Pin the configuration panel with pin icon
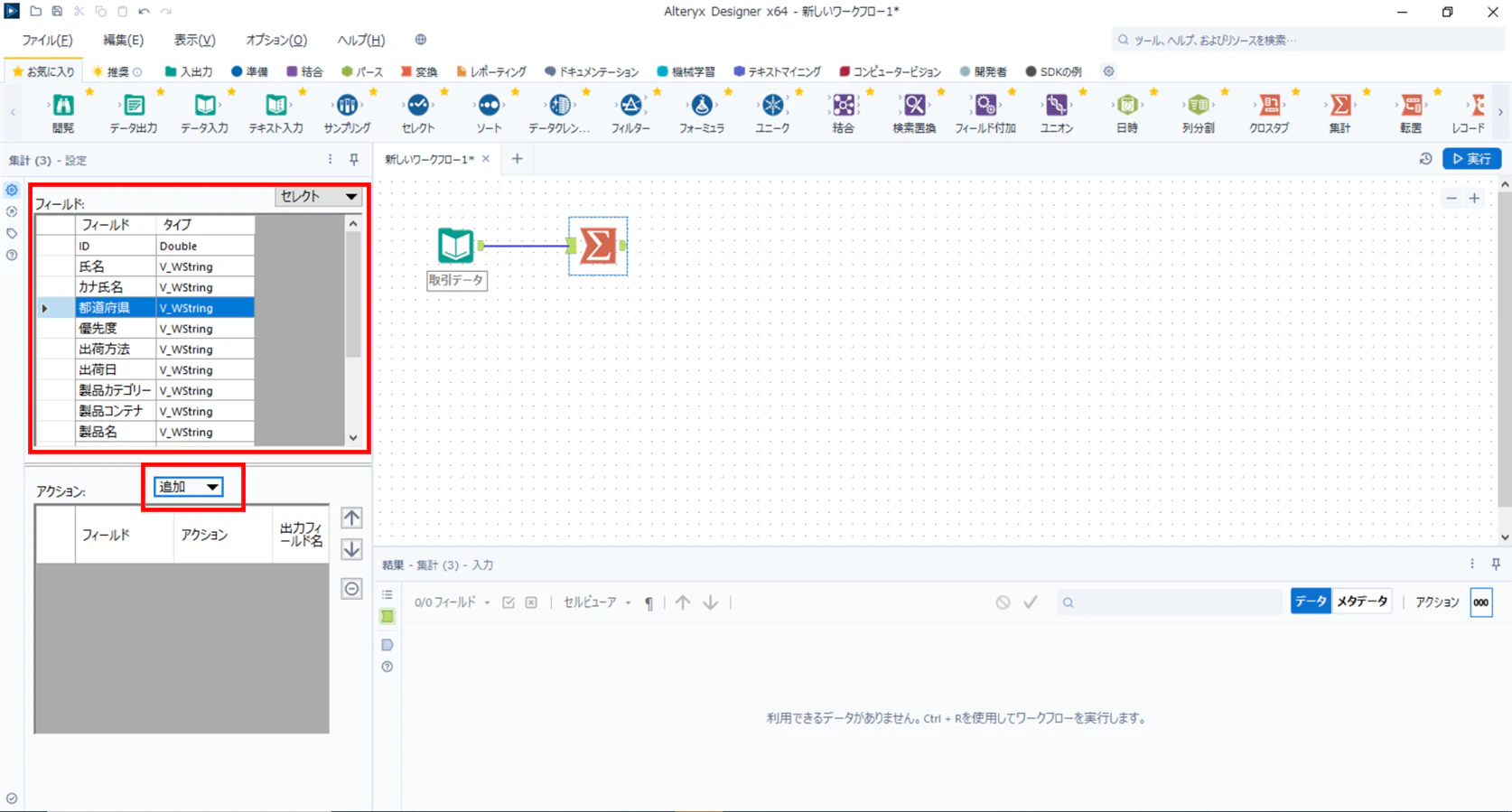Image resolution: width=1512 pixels, height=812 pixels. pos(354,160)
